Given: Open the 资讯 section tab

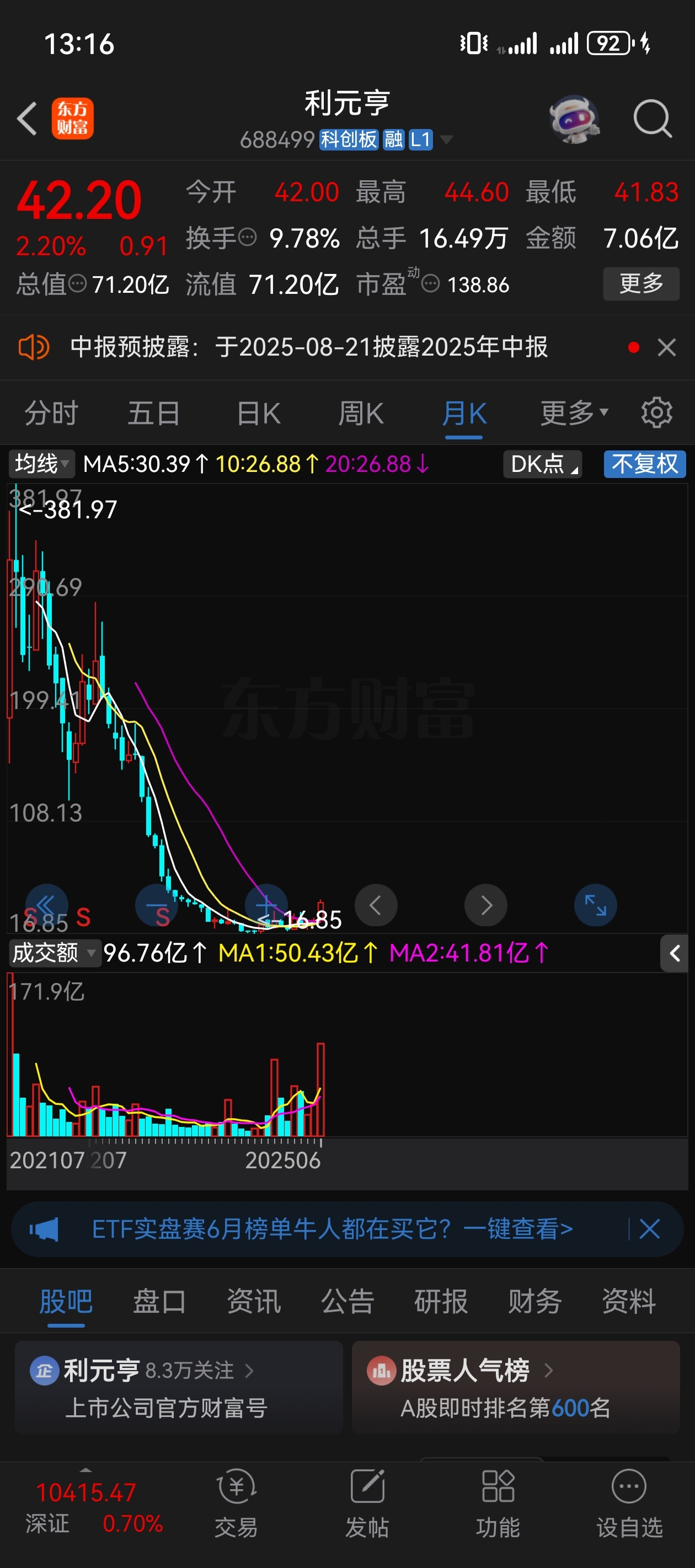Looking at the screenshot, I should (253, 1301).
